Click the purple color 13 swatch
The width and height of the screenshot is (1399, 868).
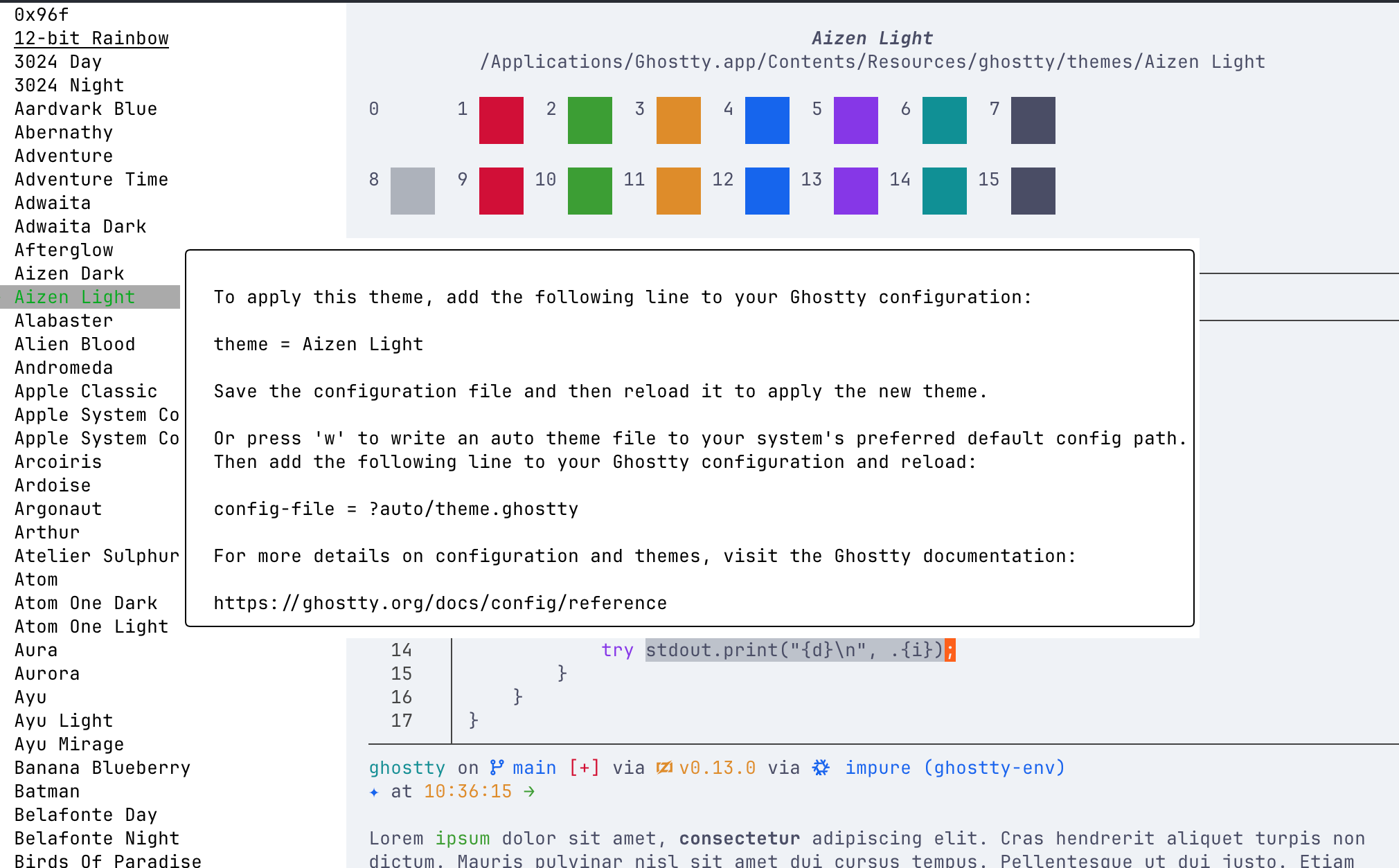[x=855, y=191]
